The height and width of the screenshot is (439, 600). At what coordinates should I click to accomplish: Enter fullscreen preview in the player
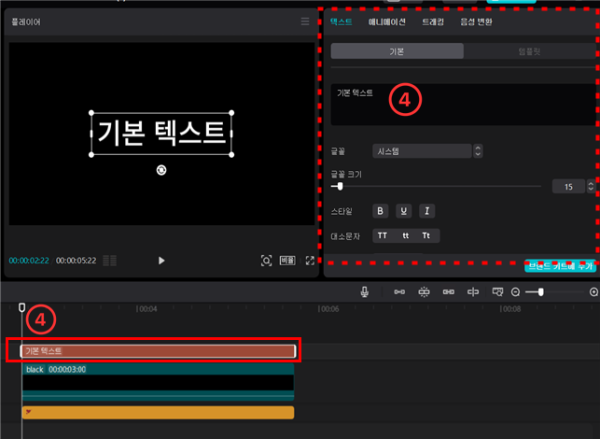(x=310, y=260)
